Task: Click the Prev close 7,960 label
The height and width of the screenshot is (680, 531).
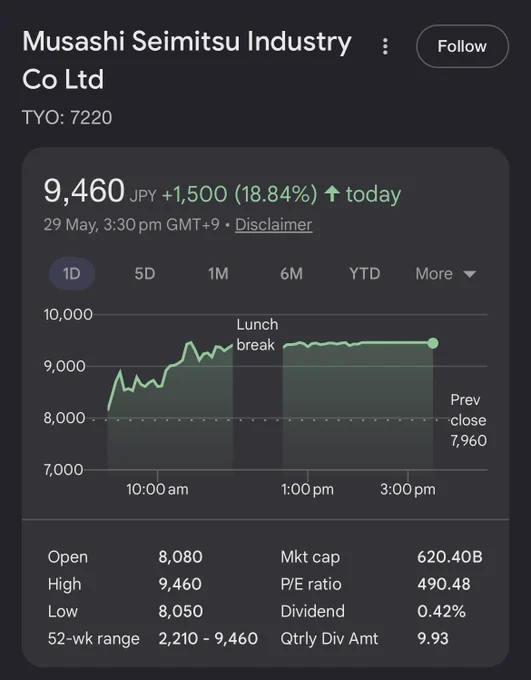Action: [469, 420]
